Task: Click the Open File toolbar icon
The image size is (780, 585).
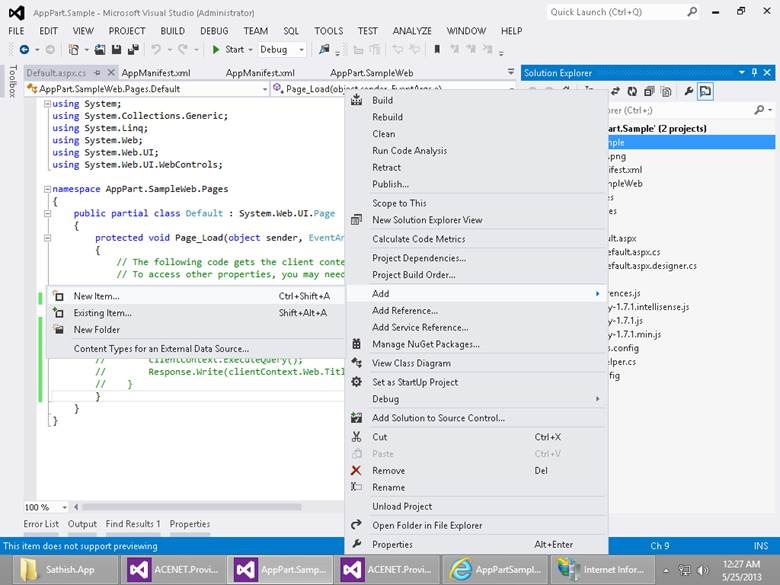Action: point(100,49)
